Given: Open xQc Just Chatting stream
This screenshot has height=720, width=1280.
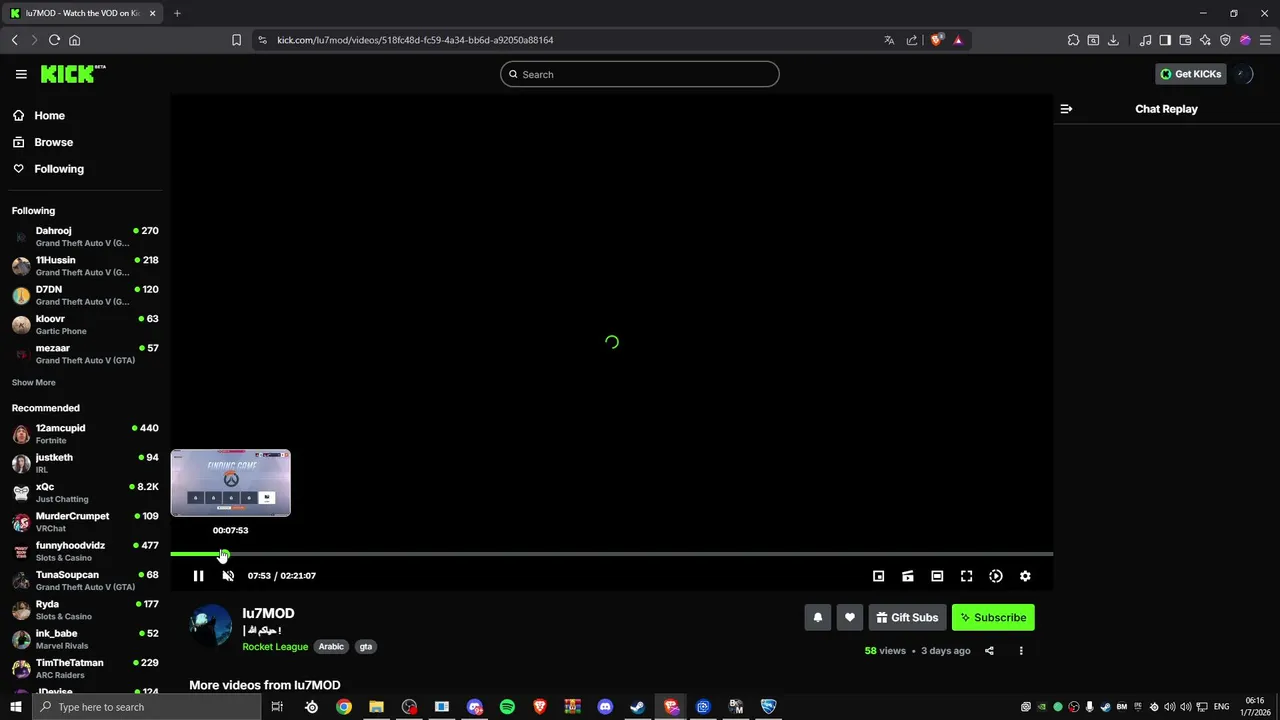Looking at the screenshot, I should [x=84, y=493].
